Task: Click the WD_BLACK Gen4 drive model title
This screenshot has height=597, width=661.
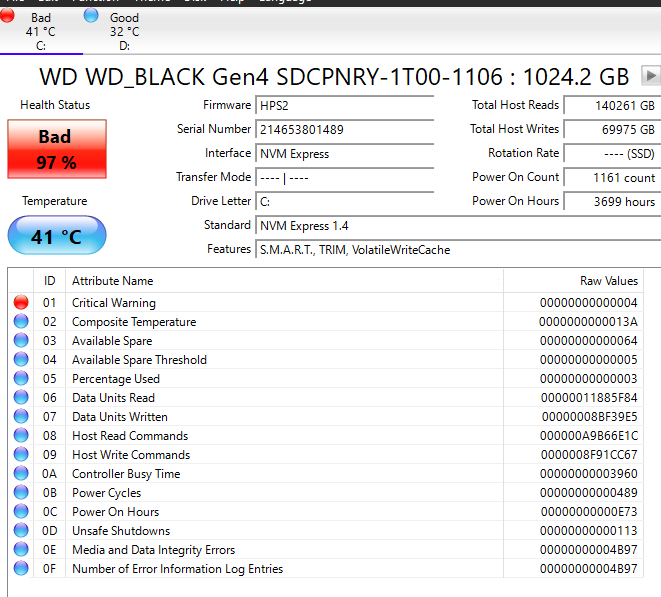Action: (334, 77)
